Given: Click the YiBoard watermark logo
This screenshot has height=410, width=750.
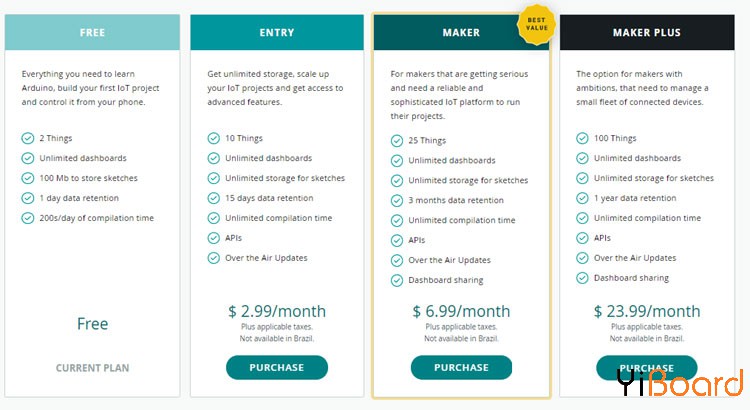Looking at the screenshot, I should (x=679, y=382).
